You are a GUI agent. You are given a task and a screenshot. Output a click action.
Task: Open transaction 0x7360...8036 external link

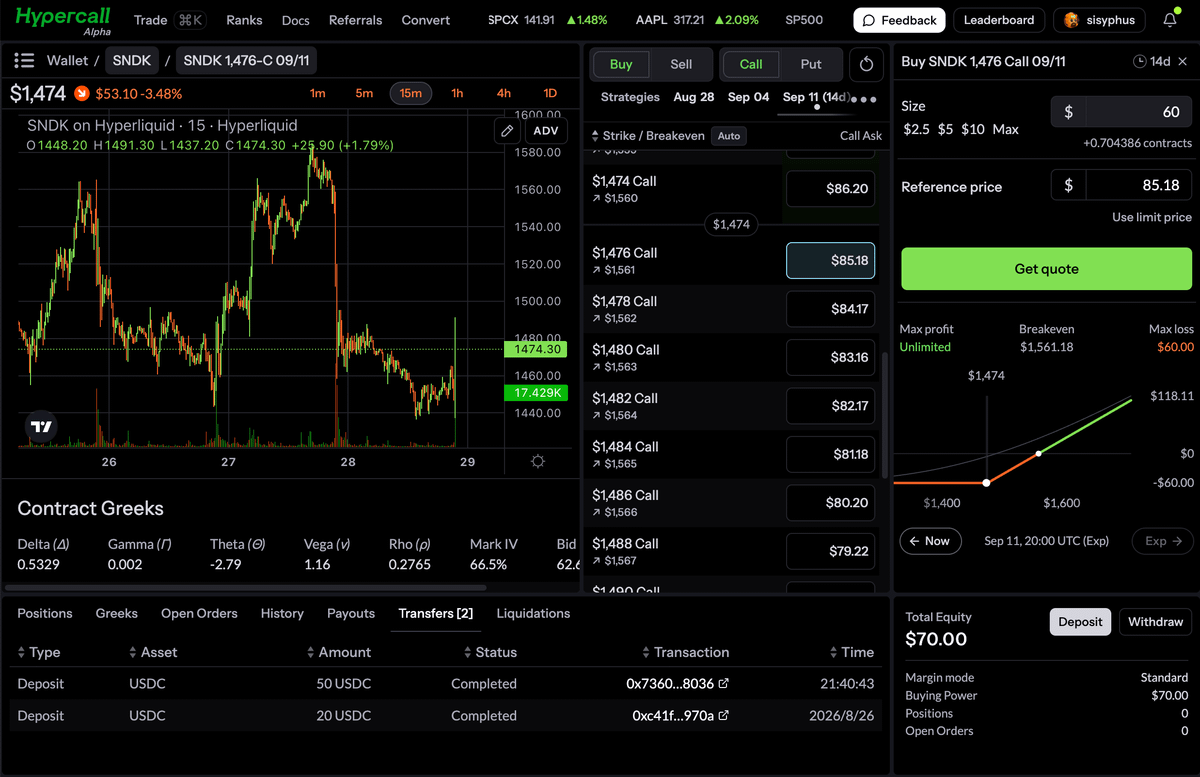point(724,684)
